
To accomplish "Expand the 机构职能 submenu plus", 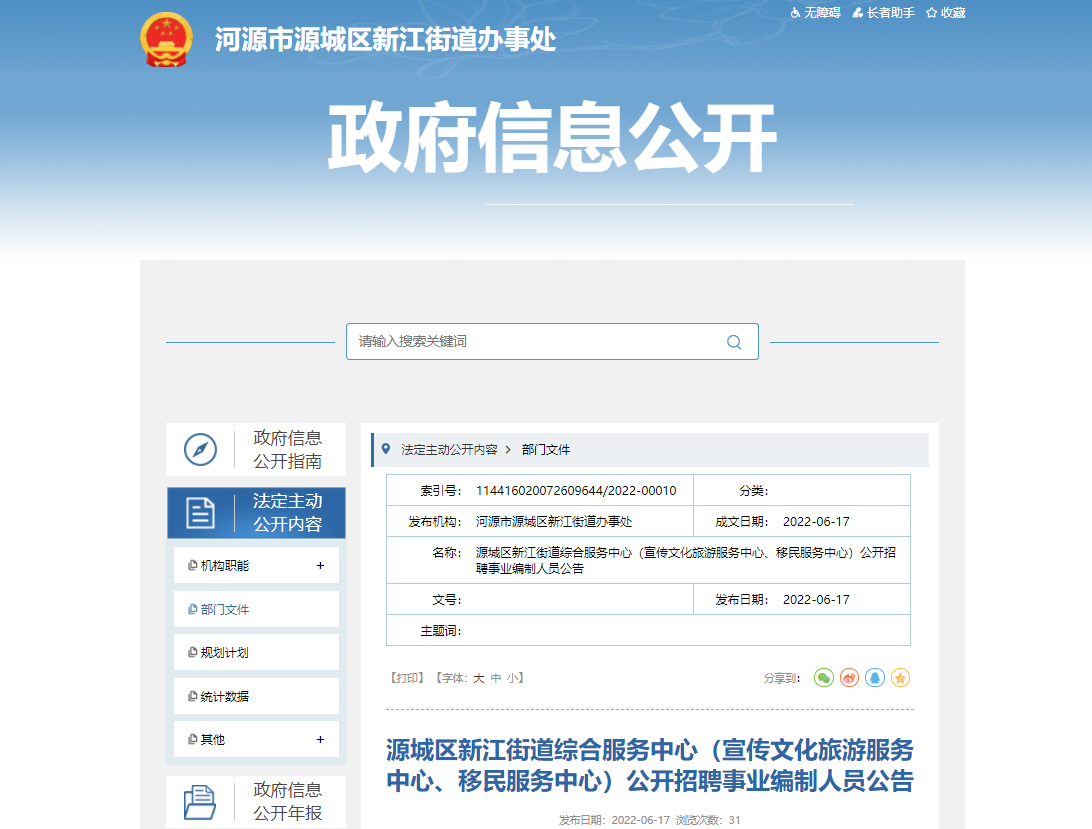I will tap(320, 566).
